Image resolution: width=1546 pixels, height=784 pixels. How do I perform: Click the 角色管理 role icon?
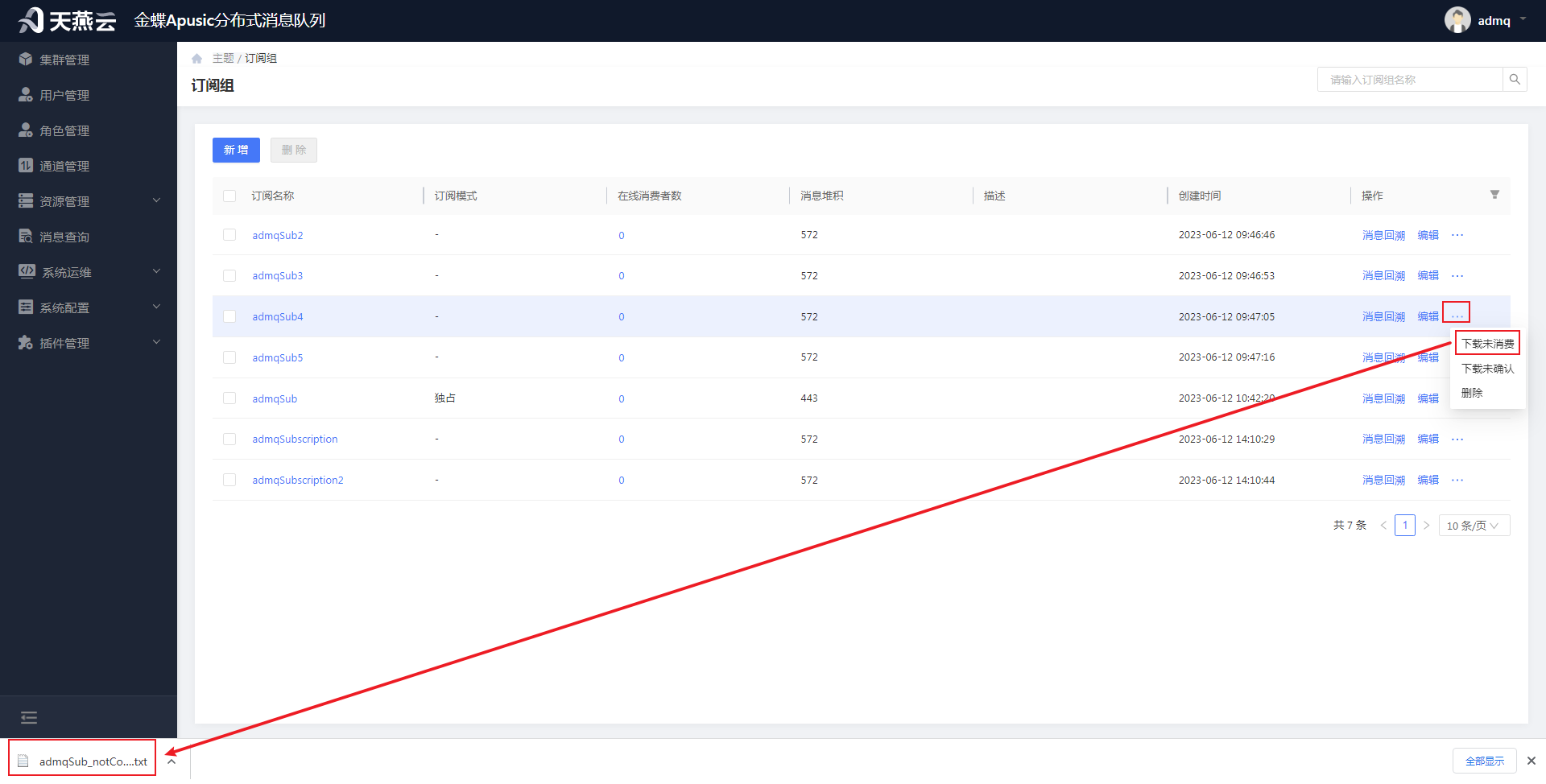26,130
